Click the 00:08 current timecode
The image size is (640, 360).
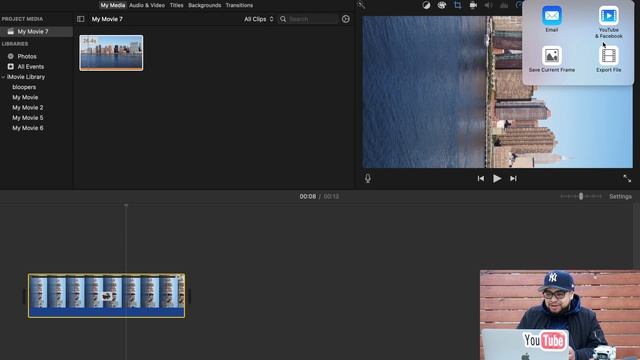click(x=308, y=196)
